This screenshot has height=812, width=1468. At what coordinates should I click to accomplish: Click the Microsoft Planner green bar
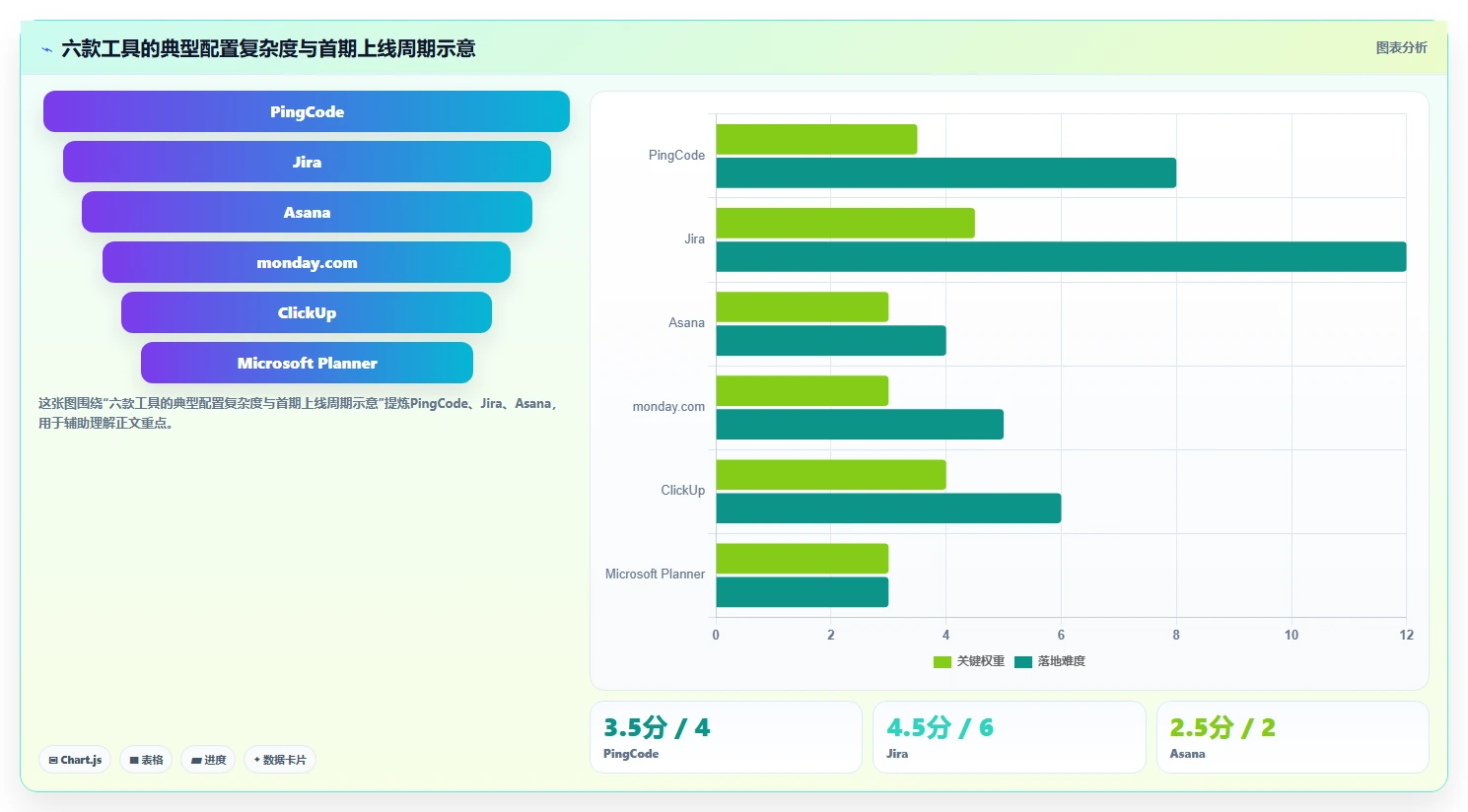click(x=802, y=559)
